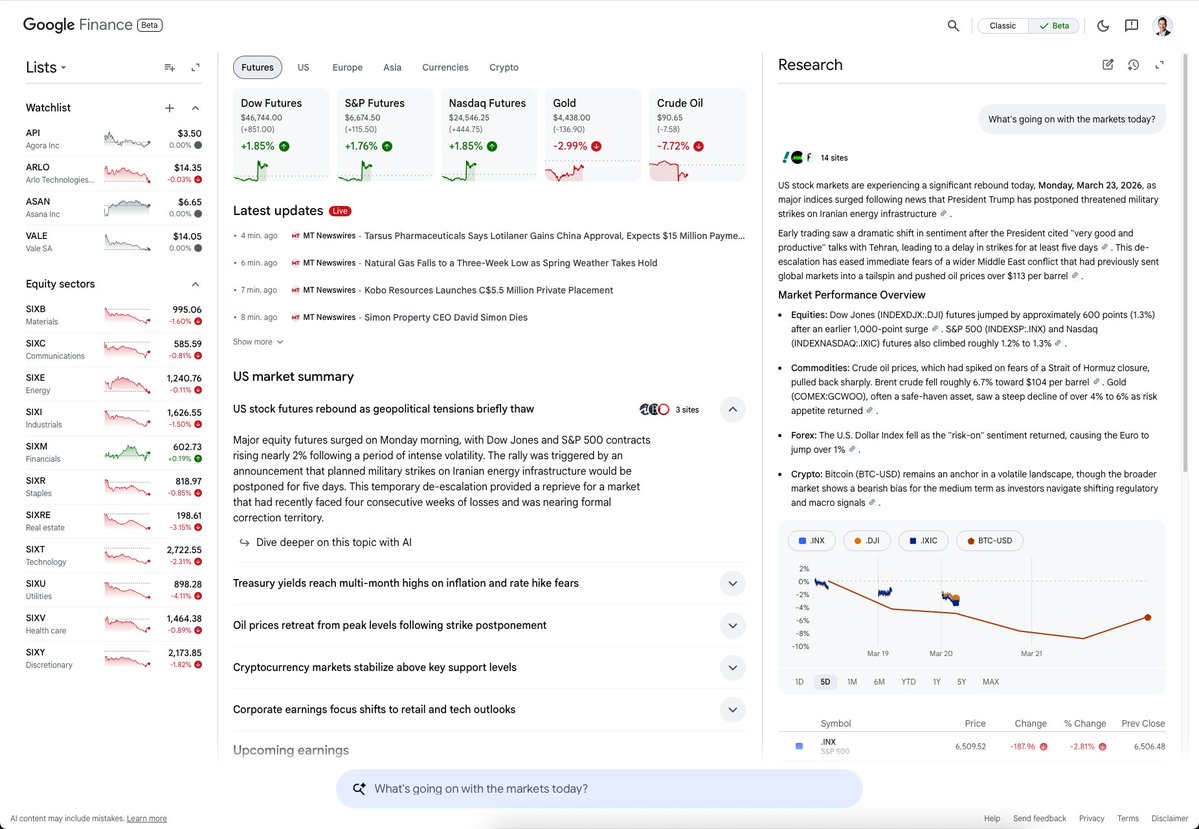Click the search magnifier icon
This screenshot has height=829, width=1199.
953,25
